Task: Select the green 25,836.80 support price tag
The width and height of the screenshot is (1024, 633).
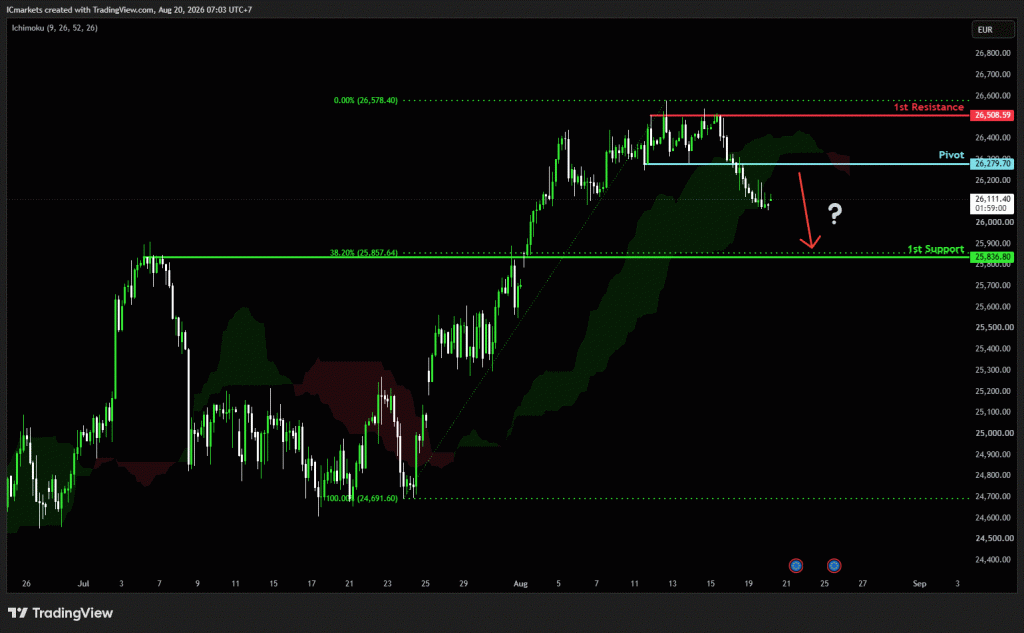Action: click(x=992, y=257)
